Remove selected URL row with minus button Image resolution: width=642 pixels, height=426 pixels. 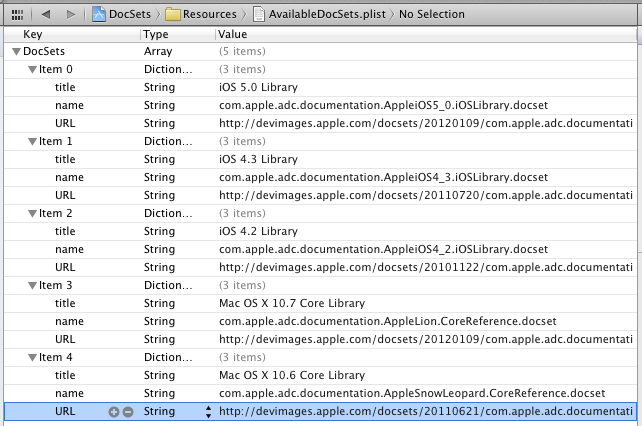128,411
